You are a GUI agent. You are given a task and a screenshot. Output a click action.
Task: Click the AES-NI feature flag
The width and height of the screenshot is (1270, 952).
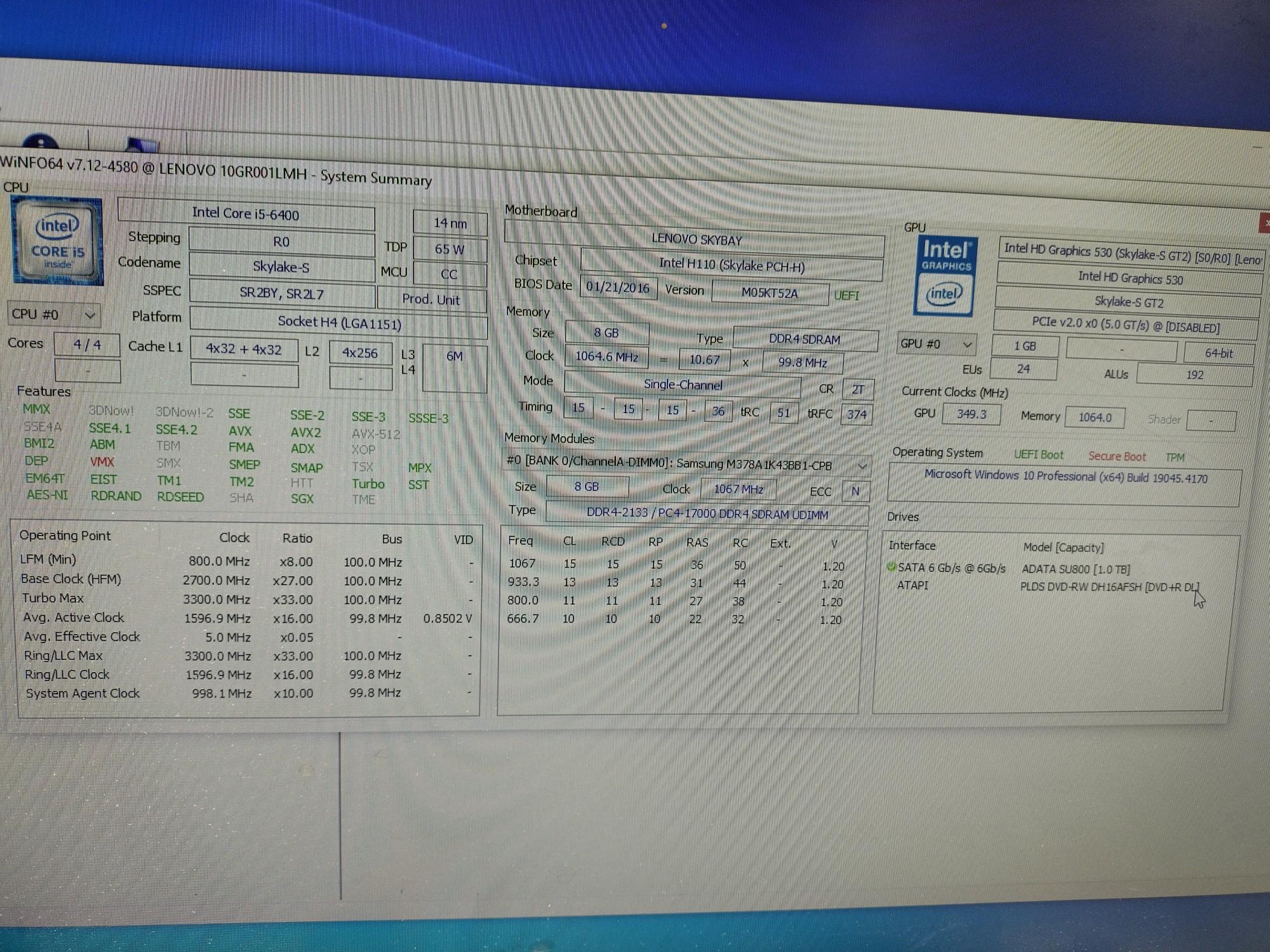46,494
